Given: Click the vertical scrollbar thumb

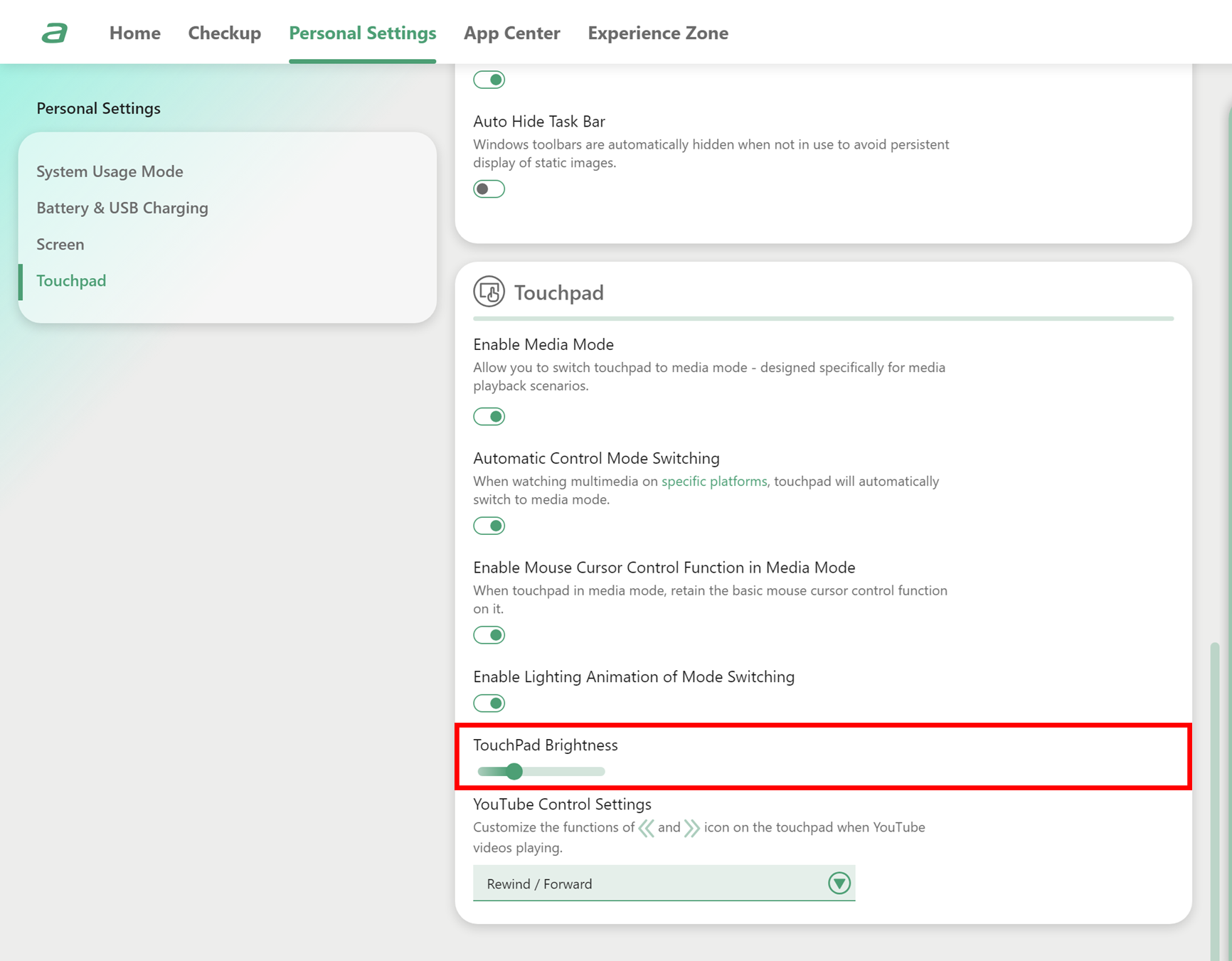Looking at the screenshot, I should 1216,800.
